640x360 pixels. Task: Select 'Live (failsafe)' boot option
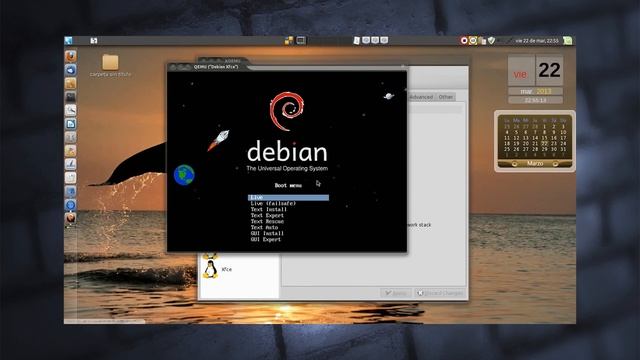(273, 203)
